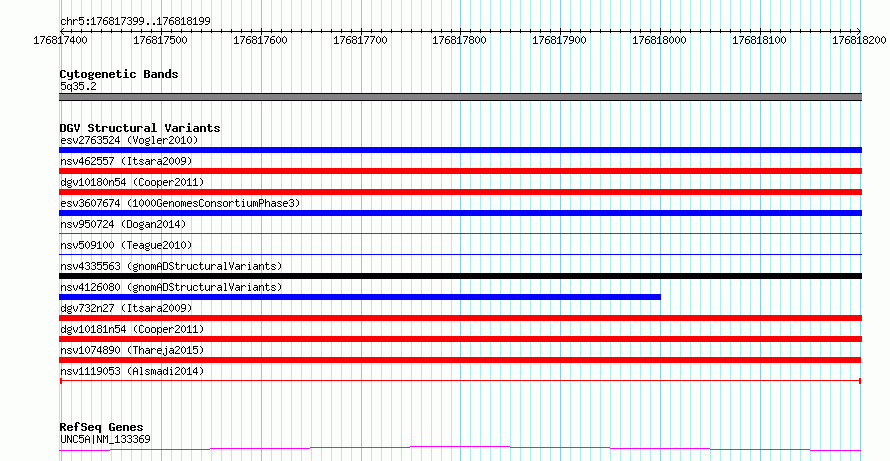This screenshot has height=461, width=890.
Task: Click the red dgv10181n54 feature bar
Action: [460, 339]
